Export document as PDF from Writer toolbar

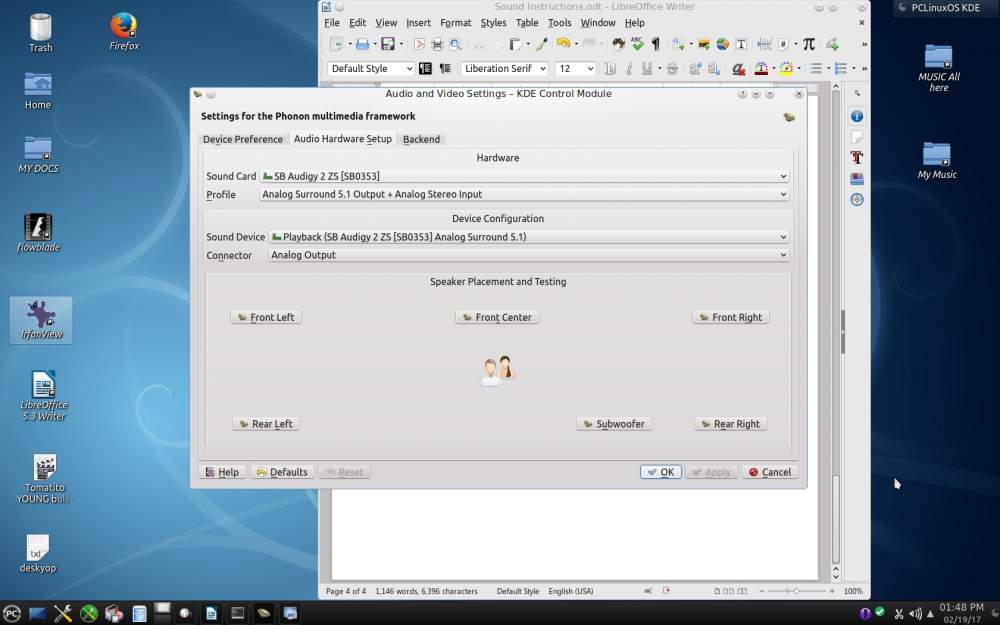[419, 44]
